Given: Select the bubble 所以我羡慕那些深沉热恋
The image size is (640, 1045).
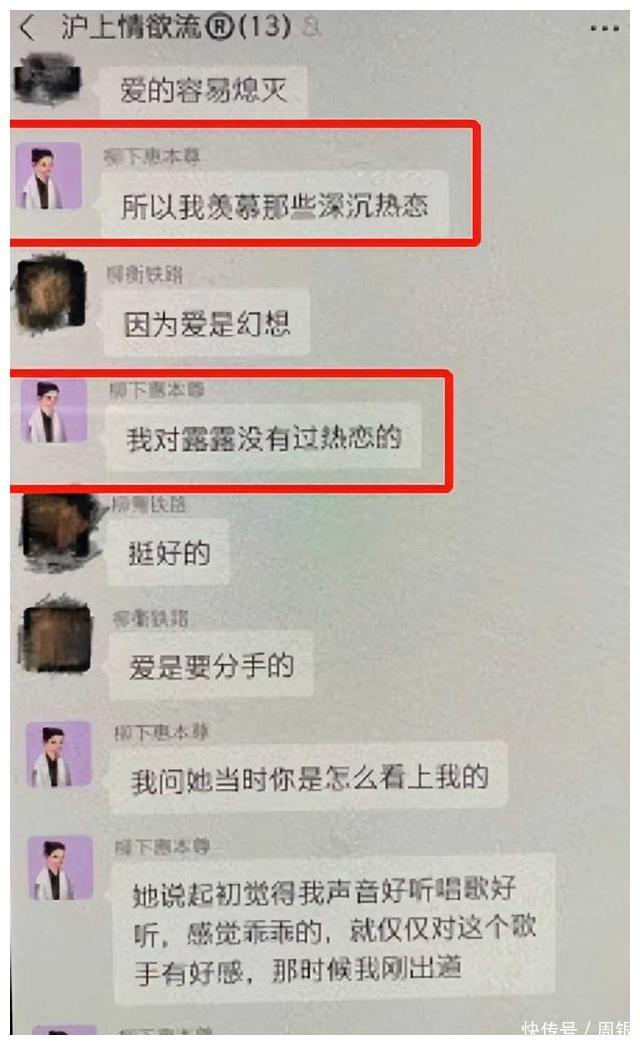Looking at the screenshot, I should 275,204.
